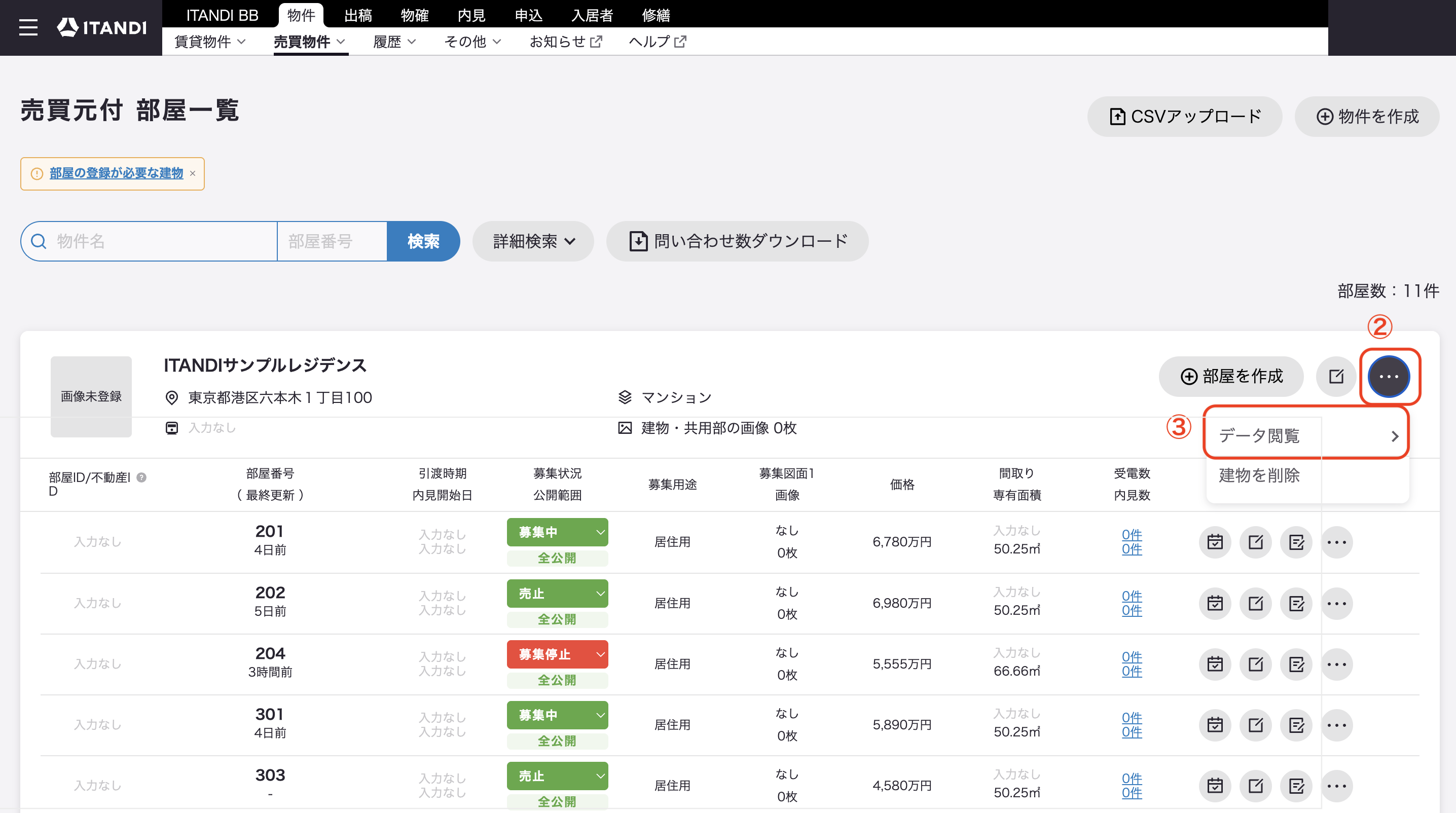Image resolution: width=1456 pixels, height=813 pixels.
Task: Click the 部屋の登録が必要な建物 link
Action: tap(117, 173)
